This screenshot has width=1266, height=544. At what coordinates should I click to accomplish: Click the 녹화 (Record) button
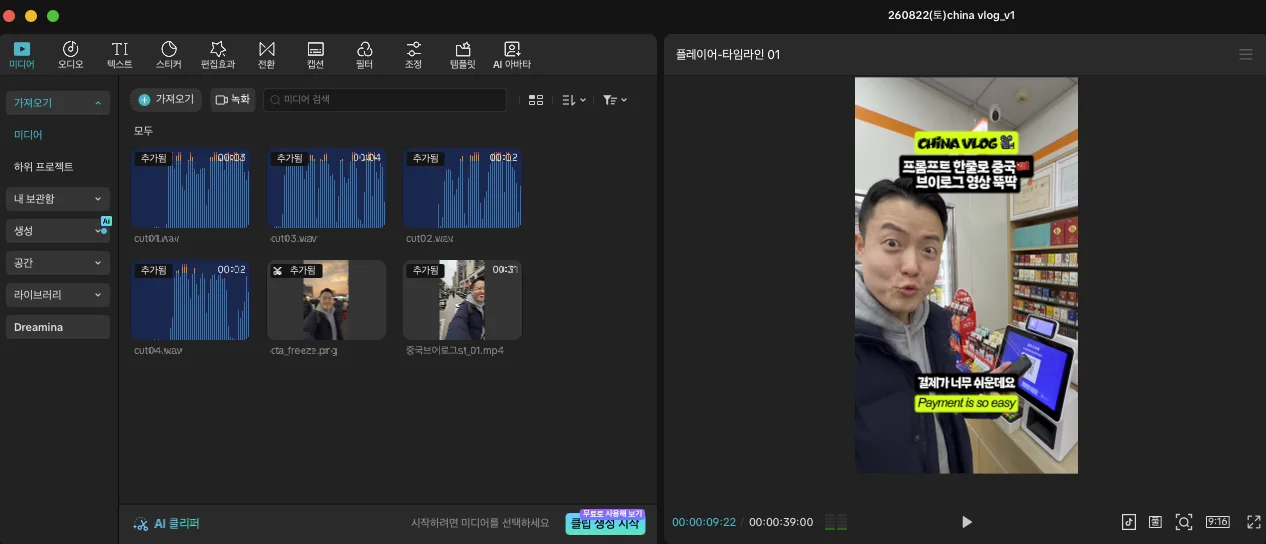[233, 100]
